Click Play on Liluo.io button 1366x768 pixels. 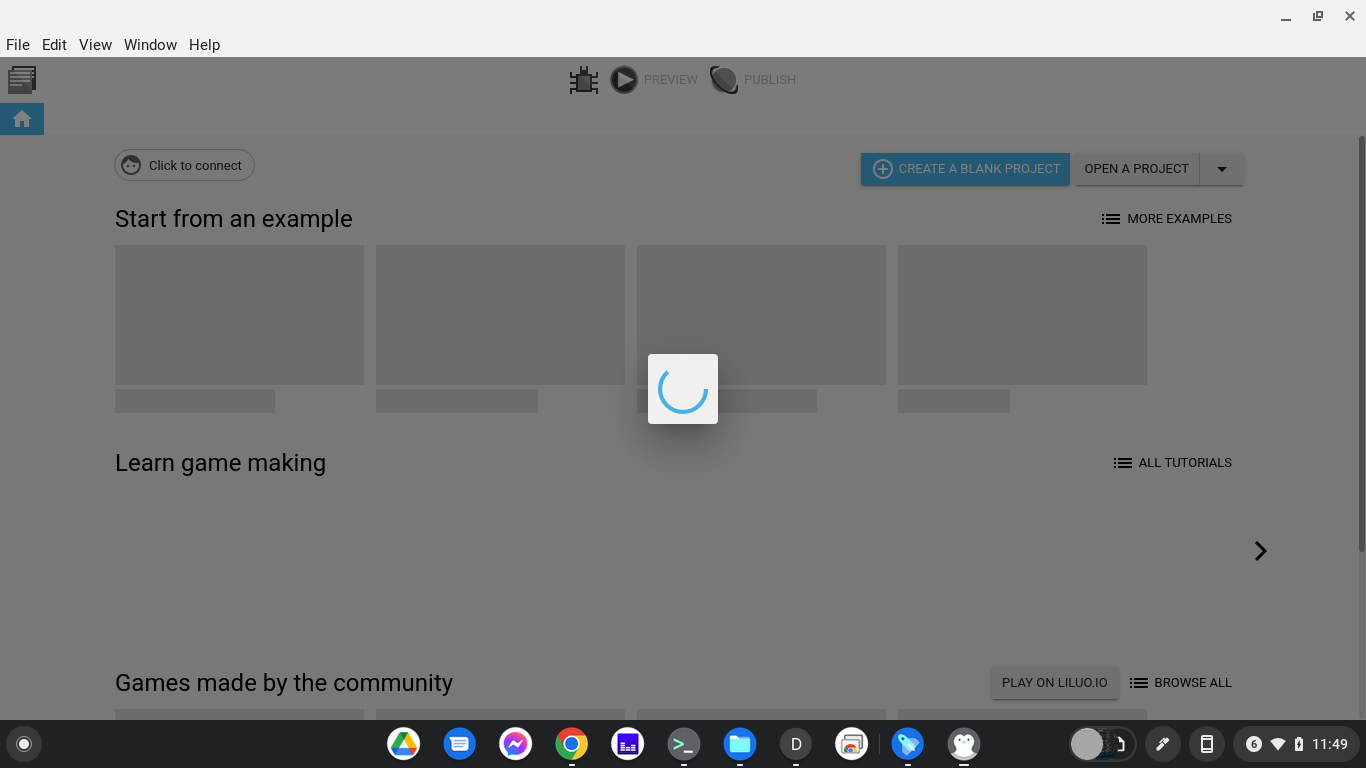1055,683
